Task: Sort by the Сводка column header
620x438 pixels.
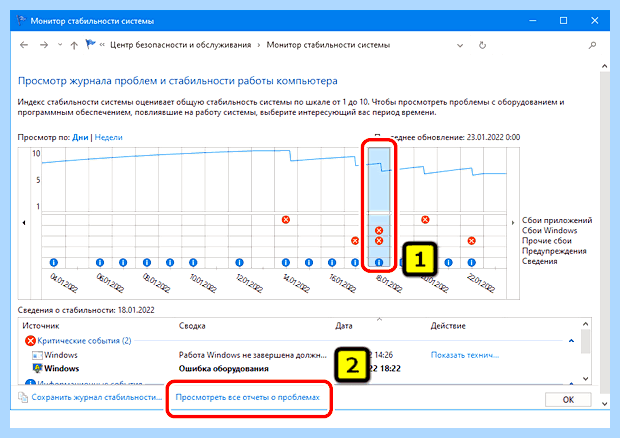Action: click(x=192, y=326)
